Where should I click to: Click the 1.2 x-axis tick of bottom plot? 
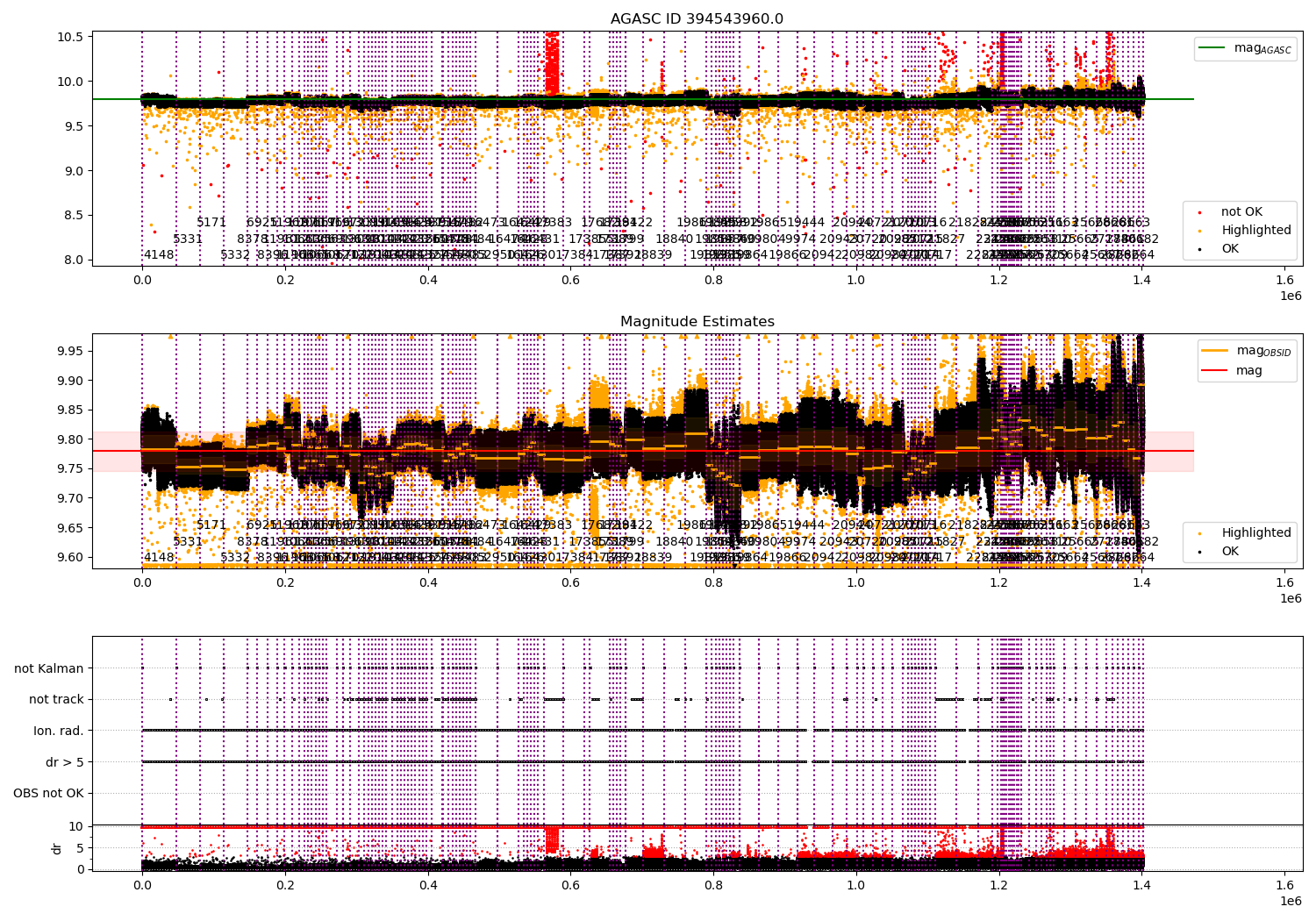click(x=999, y=885)
